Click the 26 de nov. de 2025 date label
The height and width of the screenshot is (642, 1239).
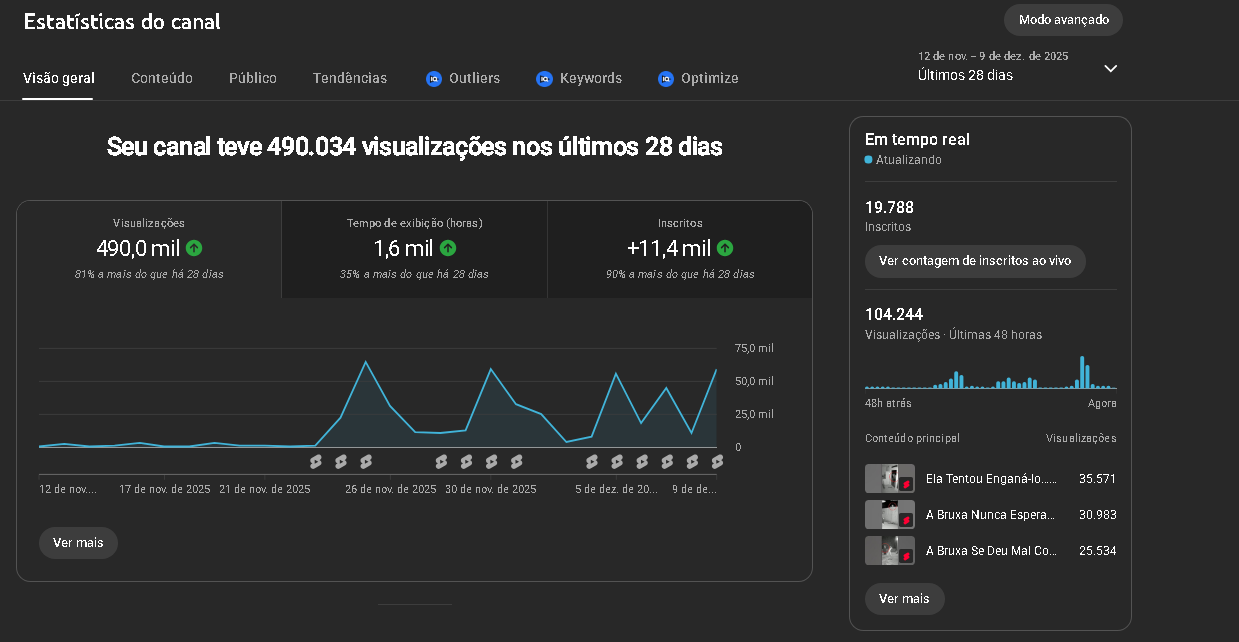tap(391, 489)
